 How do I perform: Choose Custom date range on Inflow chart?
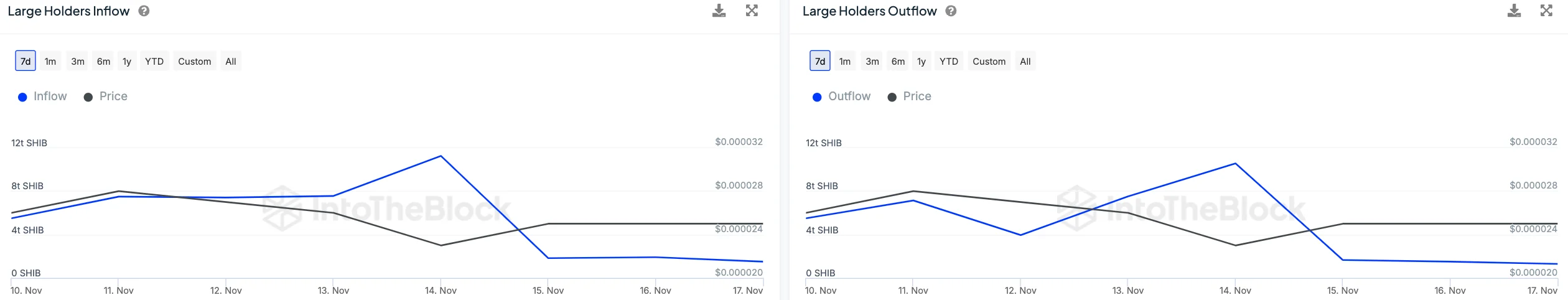tap(194, 61)
